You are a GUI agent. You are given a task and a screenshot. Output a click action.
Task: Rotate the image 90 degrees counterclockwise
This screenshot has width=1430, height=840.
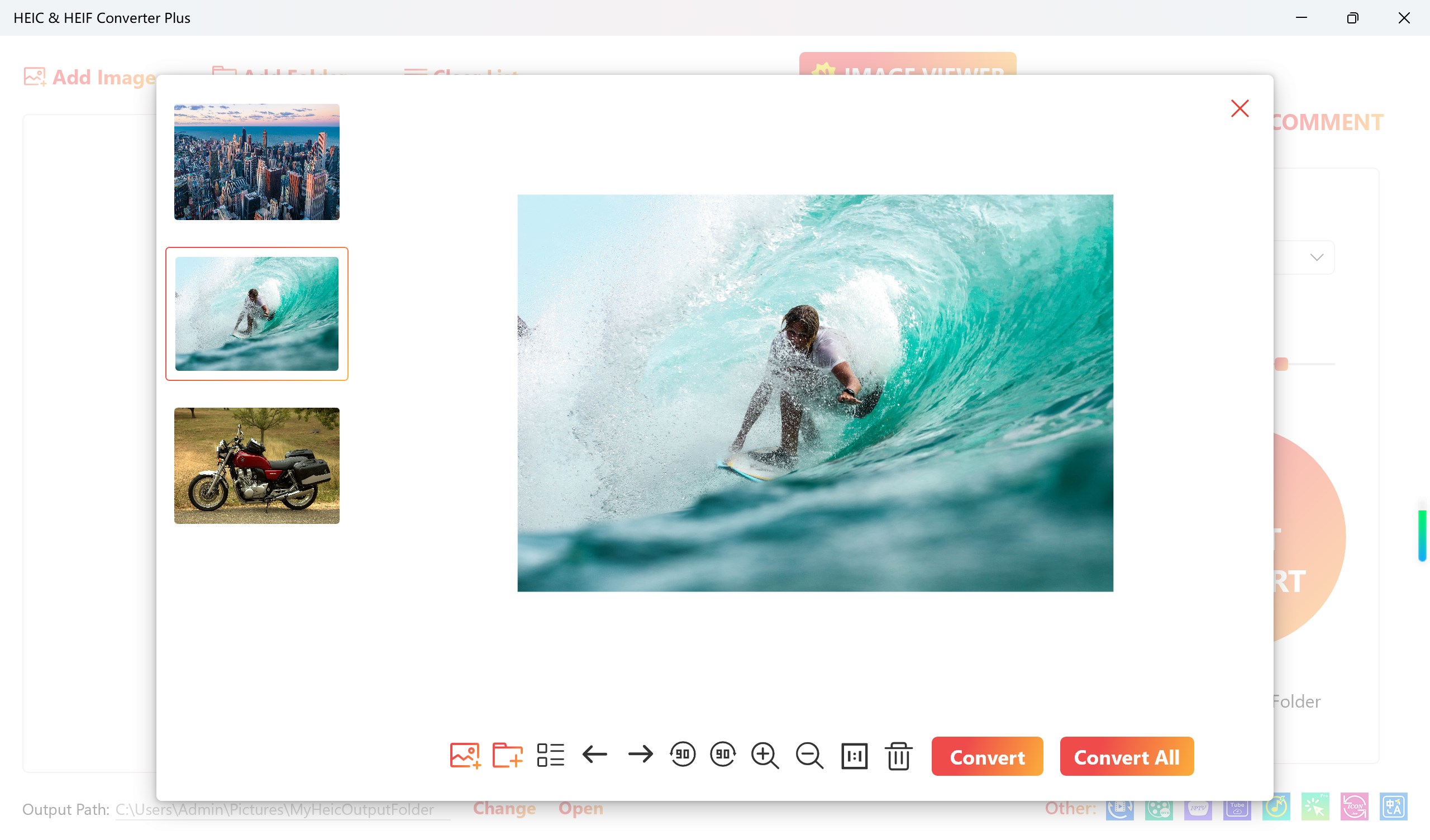(683, 756)
